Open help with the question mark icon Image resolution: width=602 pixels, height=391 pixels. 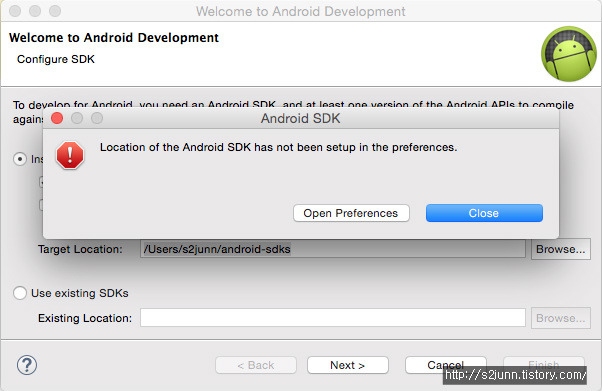pyautogui.click(x=27, y=365)
